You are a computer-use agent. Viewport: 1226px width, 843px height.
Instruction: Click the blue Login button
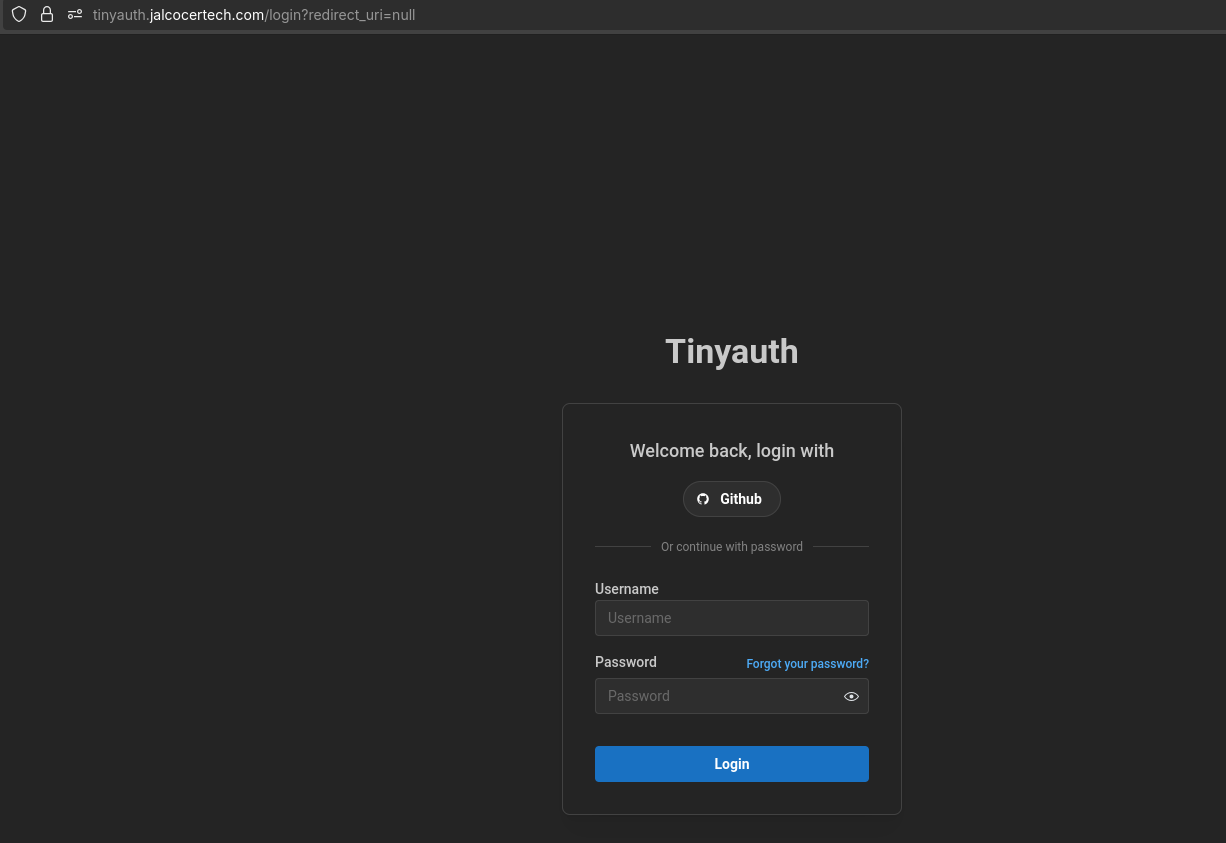point(731,764)
